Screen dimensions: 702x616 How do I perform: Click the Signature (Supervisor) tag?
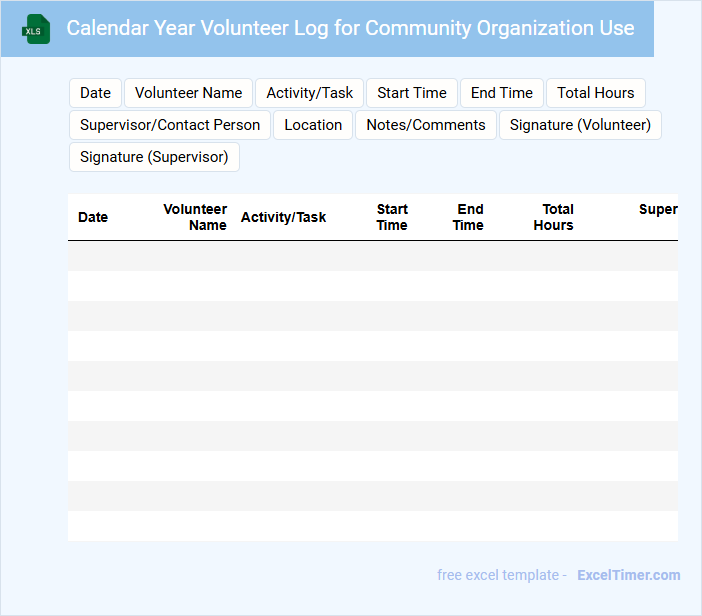coord(154,157)
